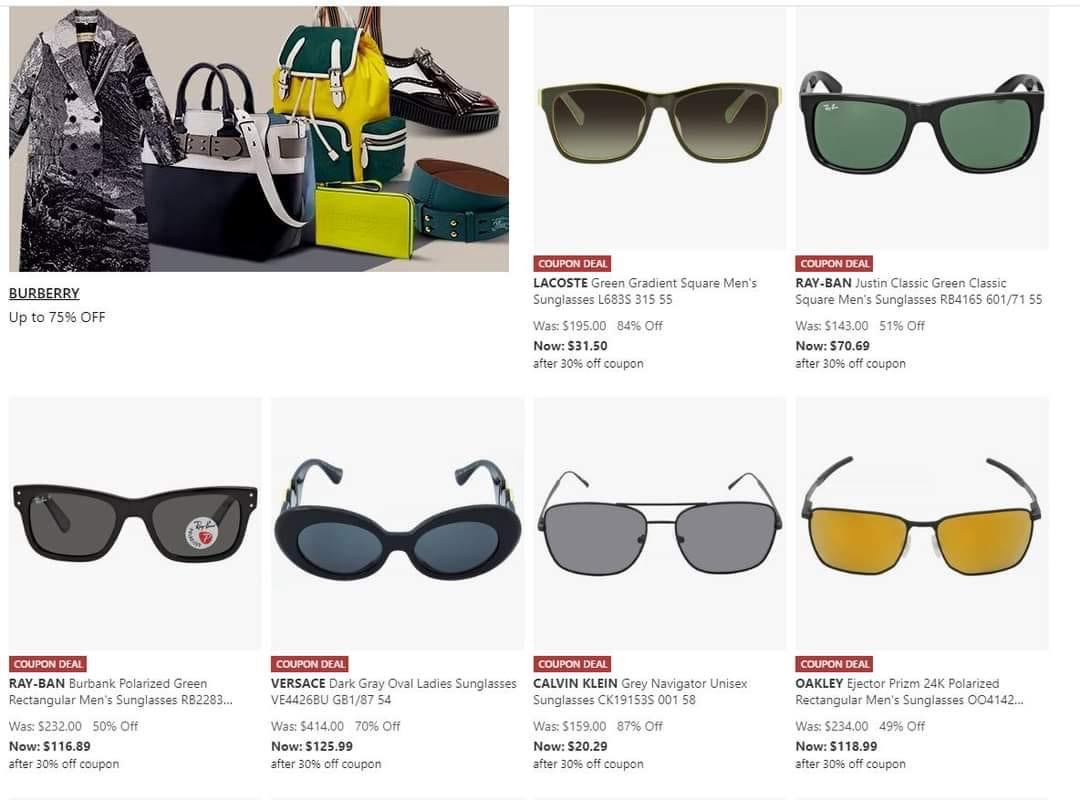The image size is (1080, 800).
Task: Click the BURBERRY brand link
Action: coord(44,293)
